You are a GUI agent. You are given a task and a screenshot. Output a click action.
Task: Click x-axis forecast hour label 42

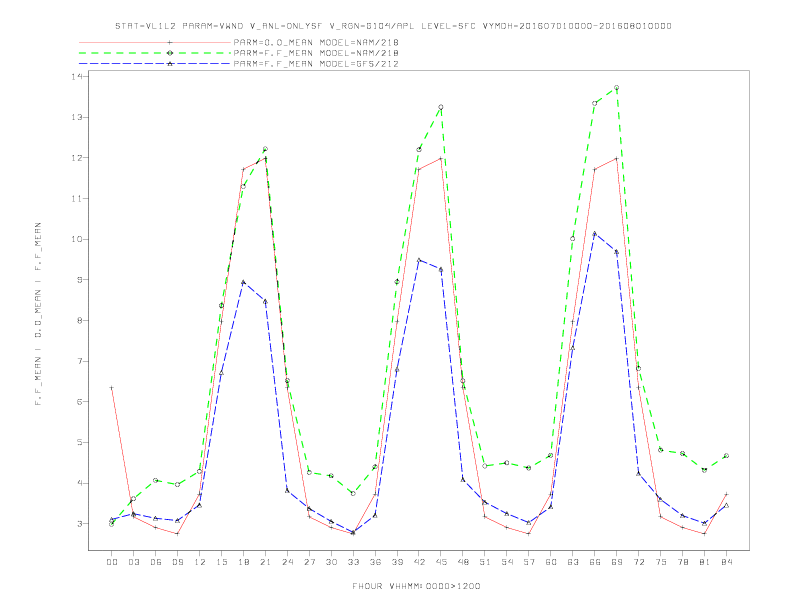419,562
